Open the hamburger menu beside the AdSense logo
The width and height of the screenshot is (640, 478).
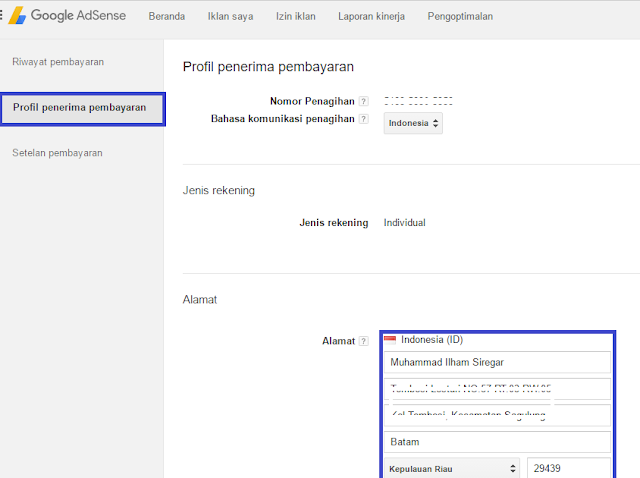click(x=3, y=16)
